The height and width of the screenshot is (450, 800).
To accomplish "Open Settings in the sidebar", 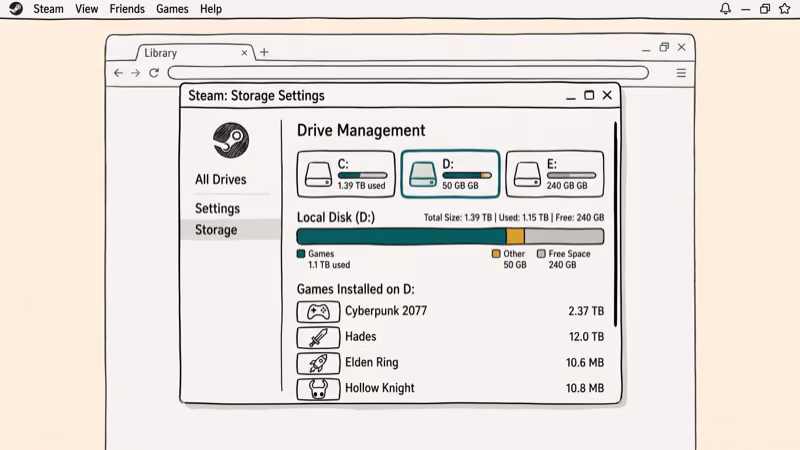I will pos(217,208).
